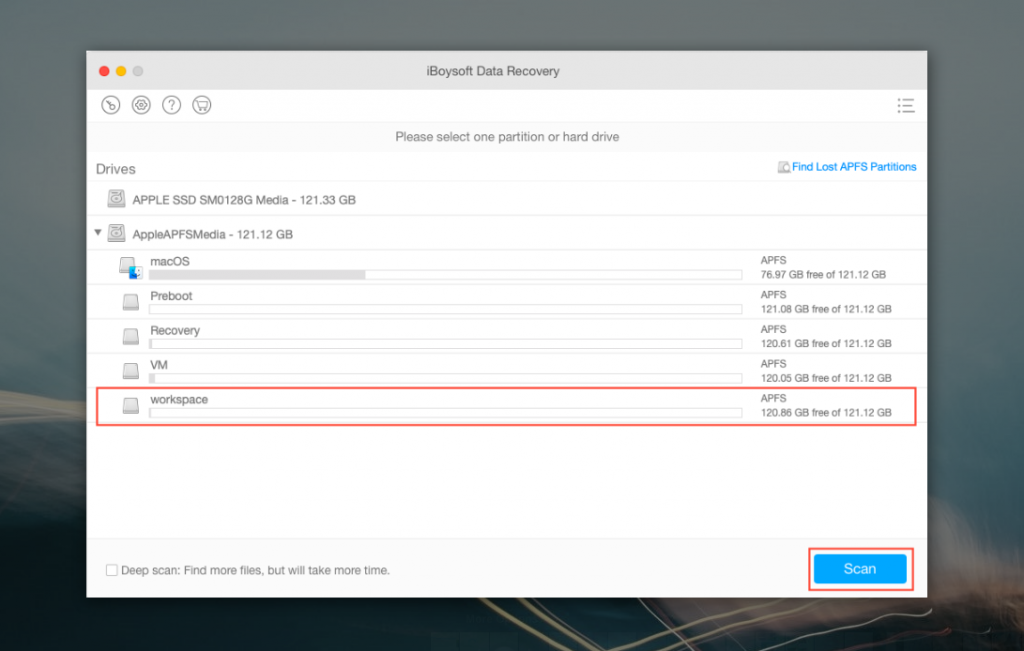Click the Recovery volume icon
The width and height of the screenshot is (1024, 651).
point(131,336)
